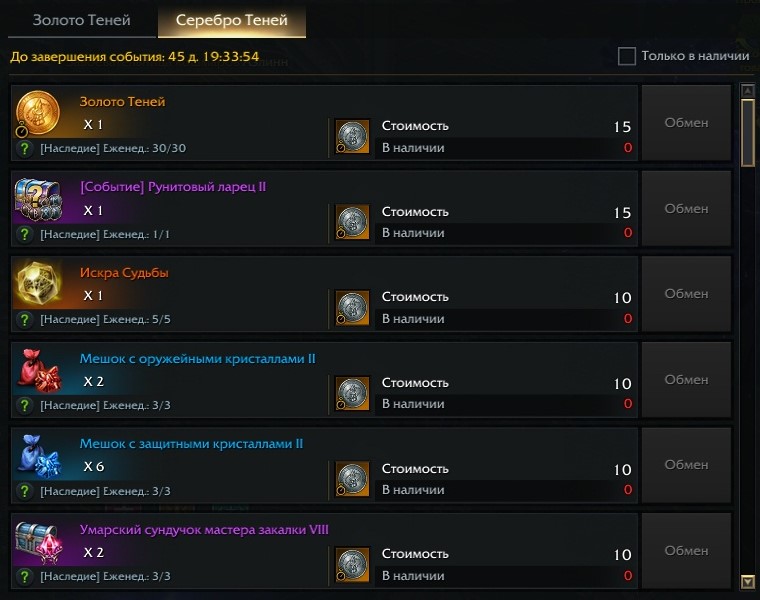Click the Рунитовый ларец II chest icon
This screenshot has height=600, width=760.
(x=37, y=199)
